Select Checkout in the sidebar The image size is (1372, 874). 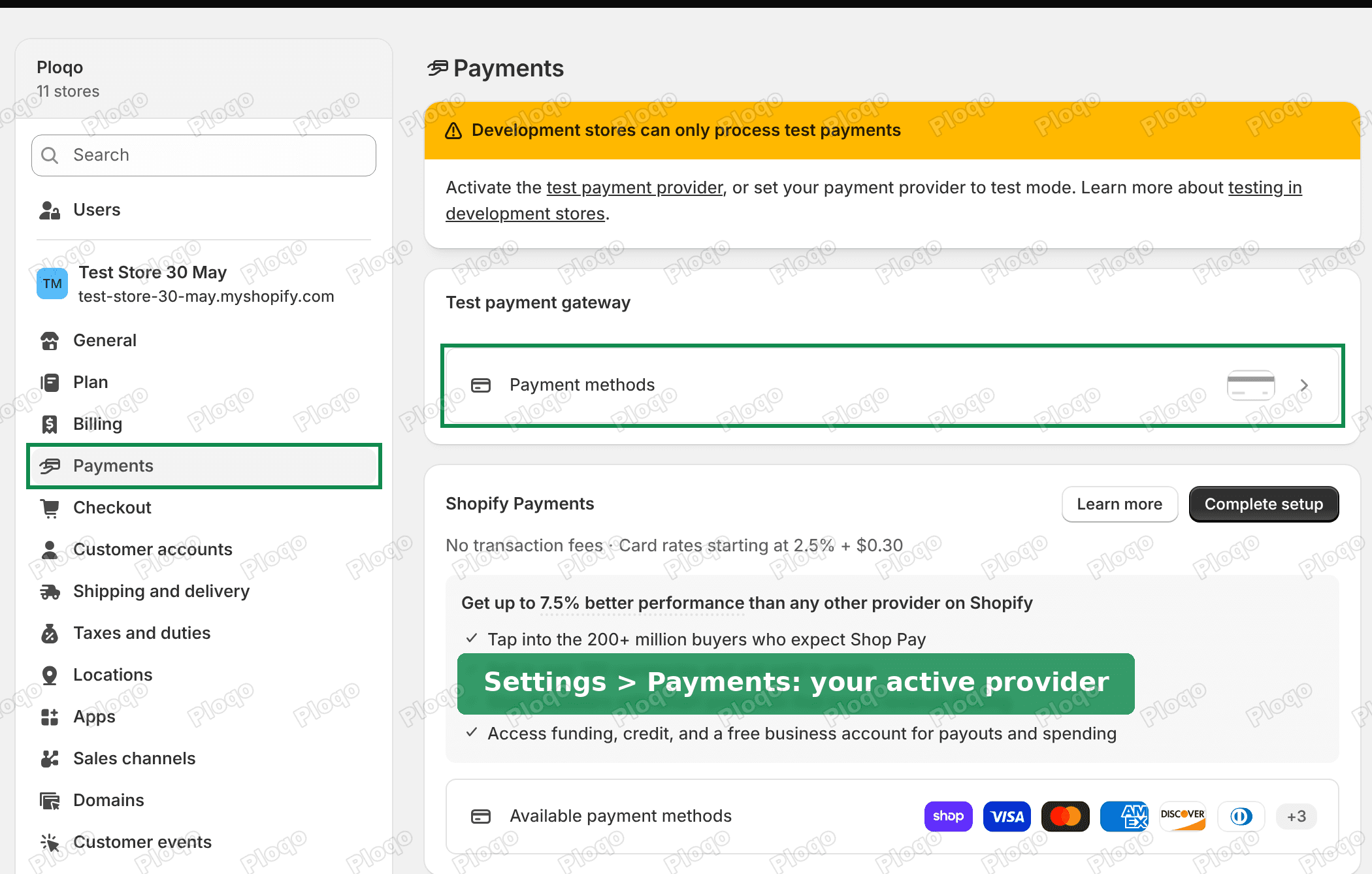(204, 508)
